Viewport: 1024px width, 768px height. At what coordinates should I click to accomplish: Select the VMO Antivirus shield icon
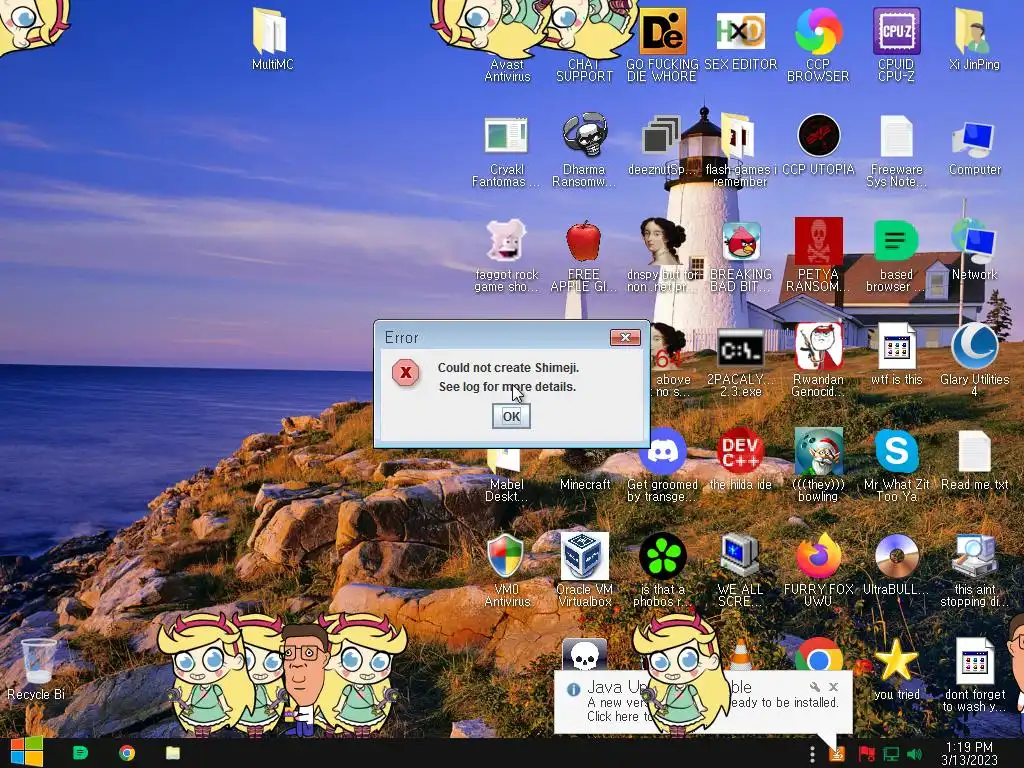[x=506, y=570]
